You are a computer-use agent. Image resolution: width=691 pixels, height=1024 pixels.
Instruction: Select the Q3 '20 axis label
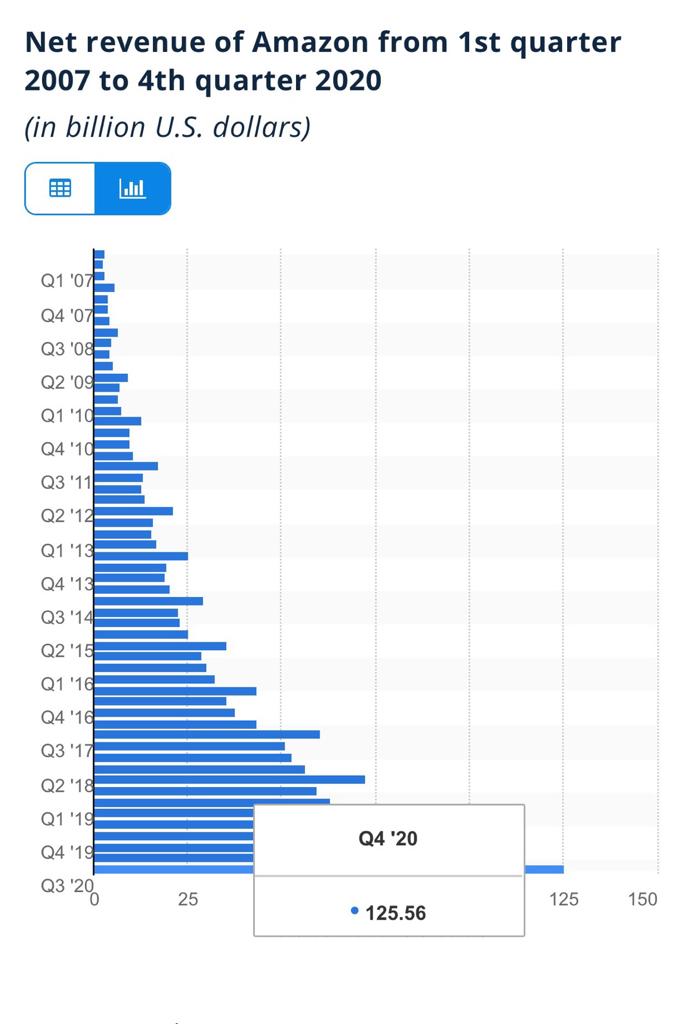pos(67,886)
